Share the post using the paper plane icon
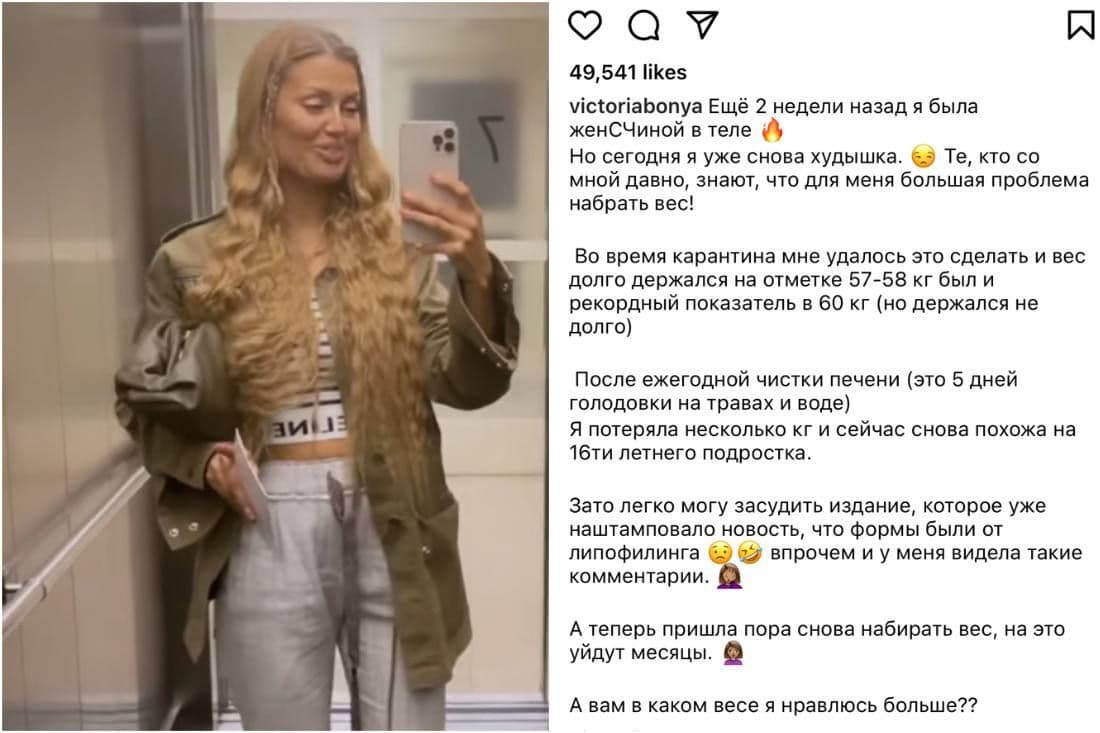 pos(702,25)
